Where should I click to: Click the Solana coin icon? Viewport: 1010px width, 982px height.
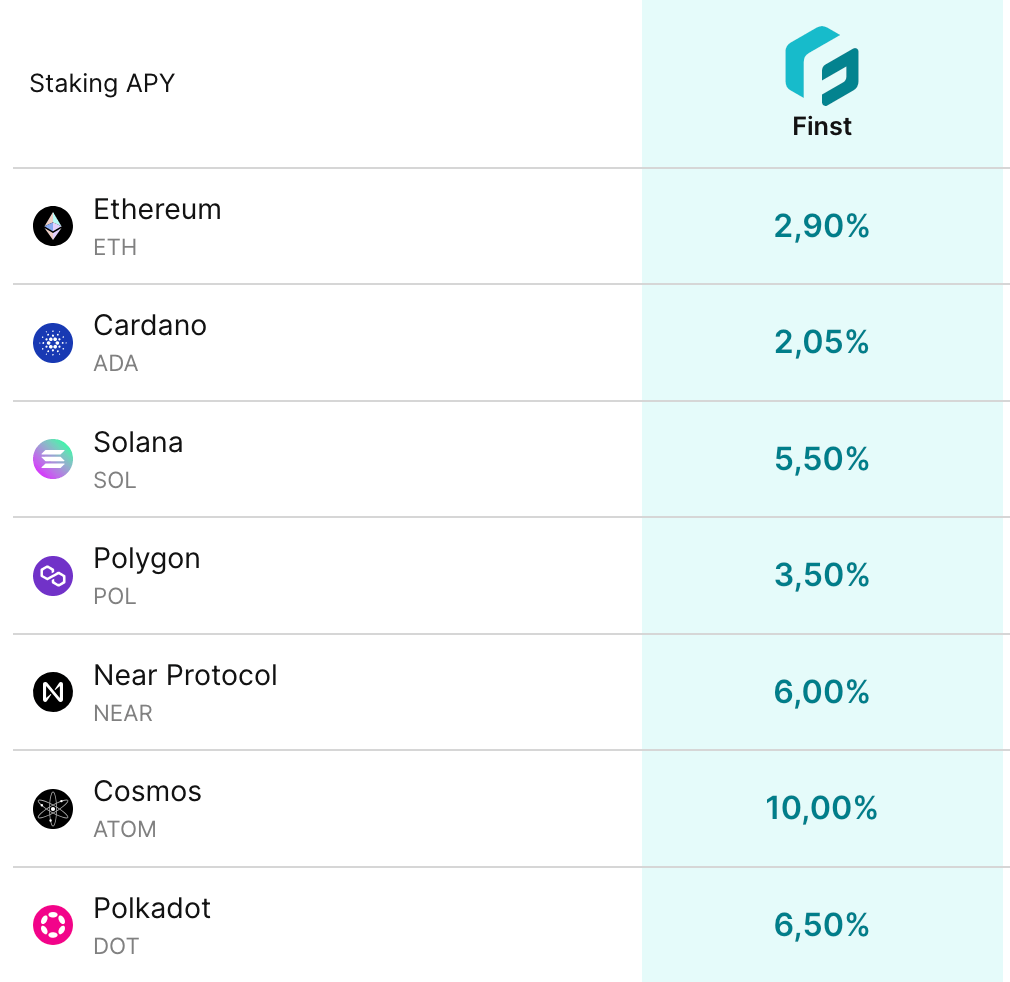pos(53,459)
